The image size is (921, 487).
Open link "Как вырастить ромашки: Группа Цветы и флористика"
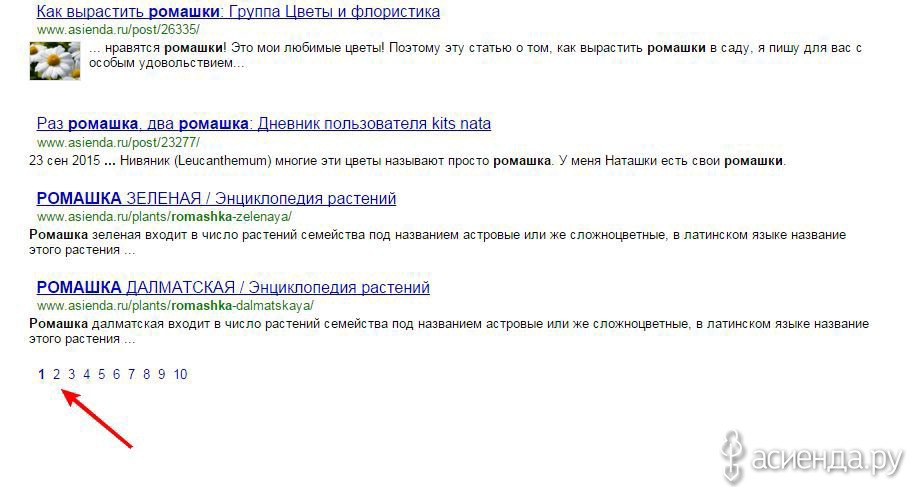point(238,12)
